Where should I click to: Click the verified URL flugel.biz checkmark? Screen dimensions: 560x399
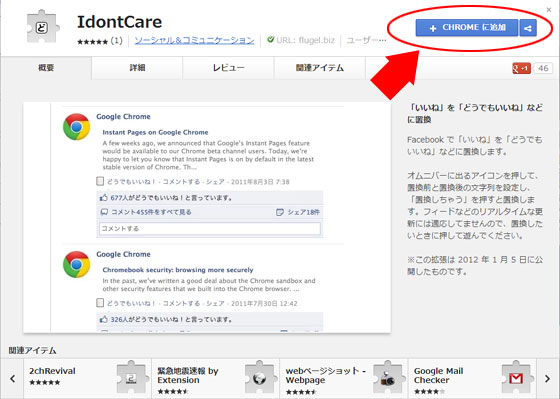[x=271, y=40]
